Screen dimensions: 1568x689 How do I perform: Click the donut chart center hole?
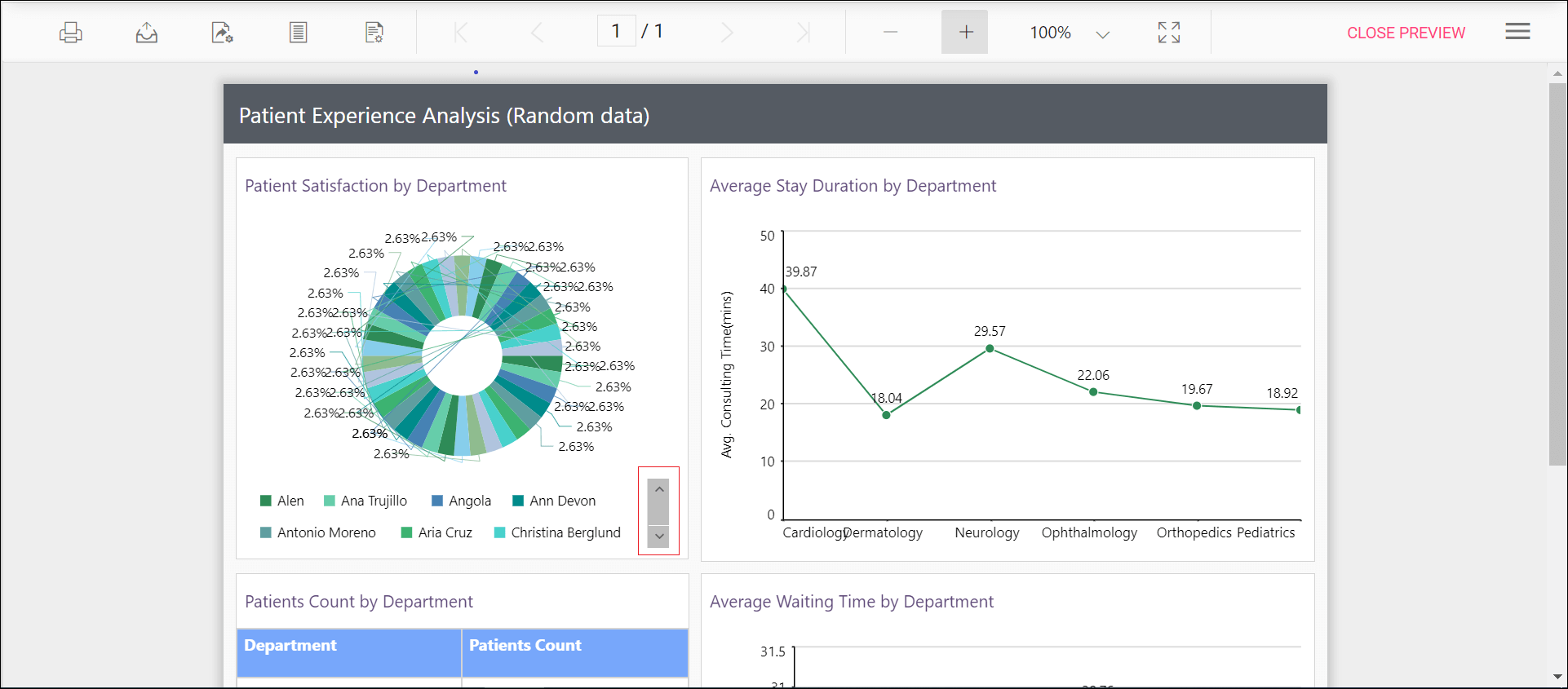pyautogui.click(x=463, y=356)
